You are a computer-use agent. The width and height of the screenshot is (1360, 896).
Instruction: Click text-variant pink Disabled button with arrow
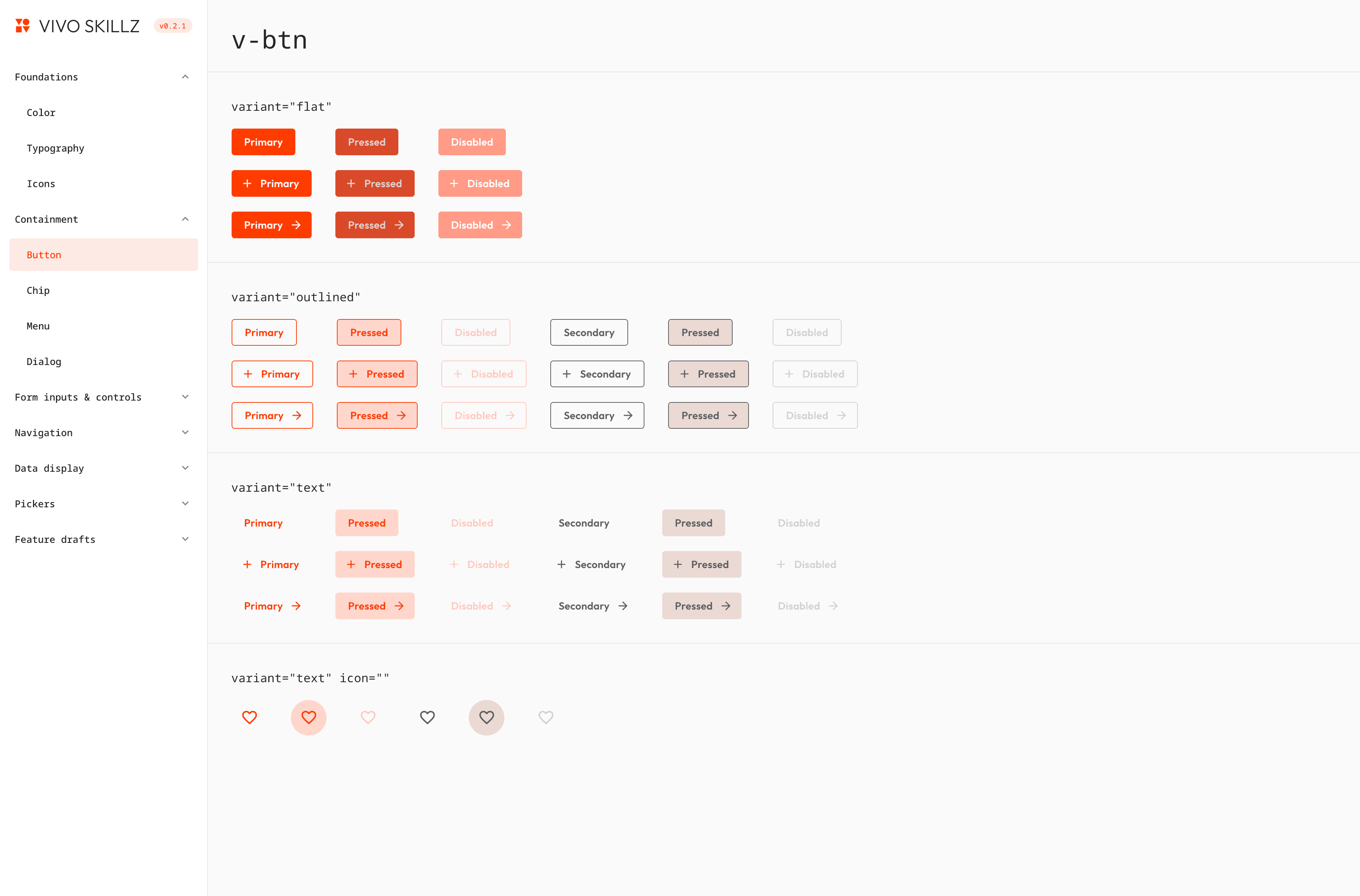[x=480, y=606]
